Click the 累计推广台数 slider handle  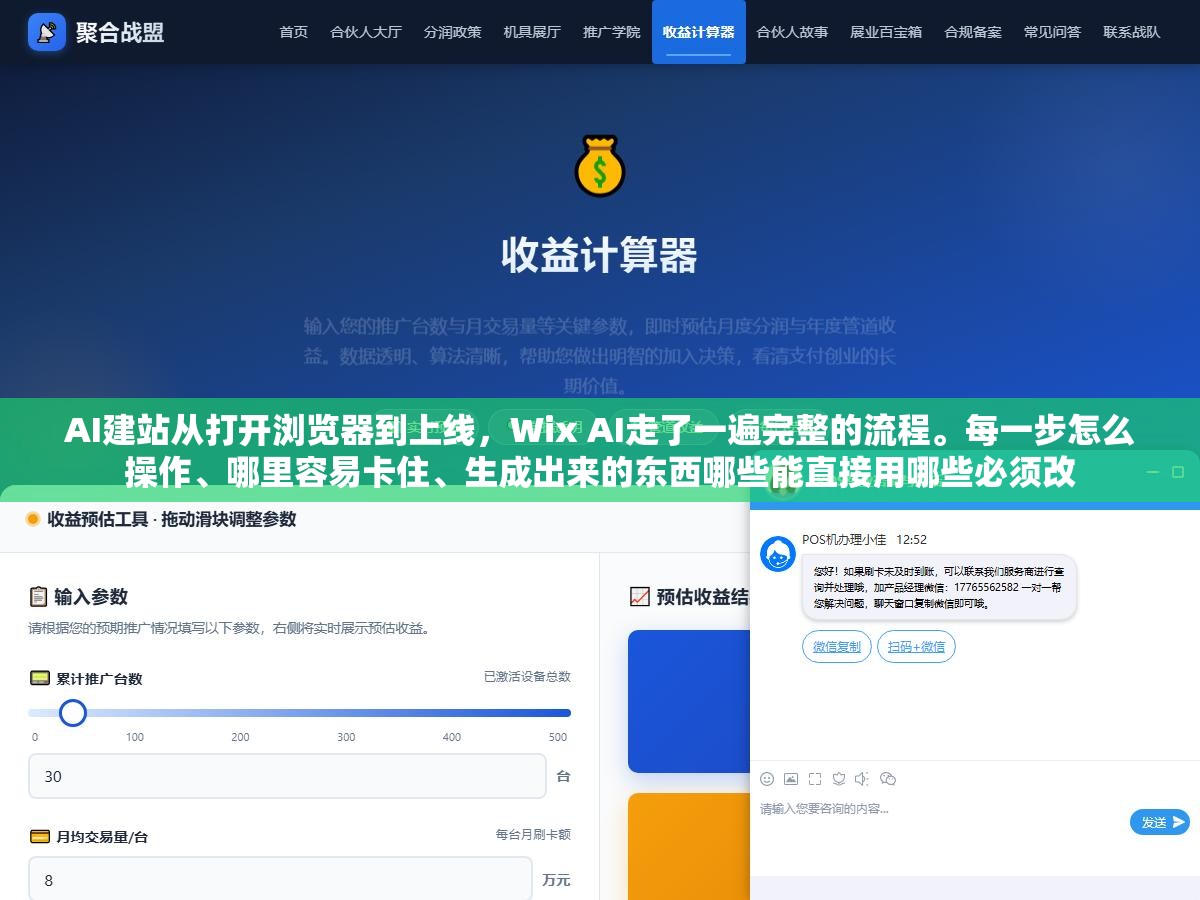tap(72, 713)
